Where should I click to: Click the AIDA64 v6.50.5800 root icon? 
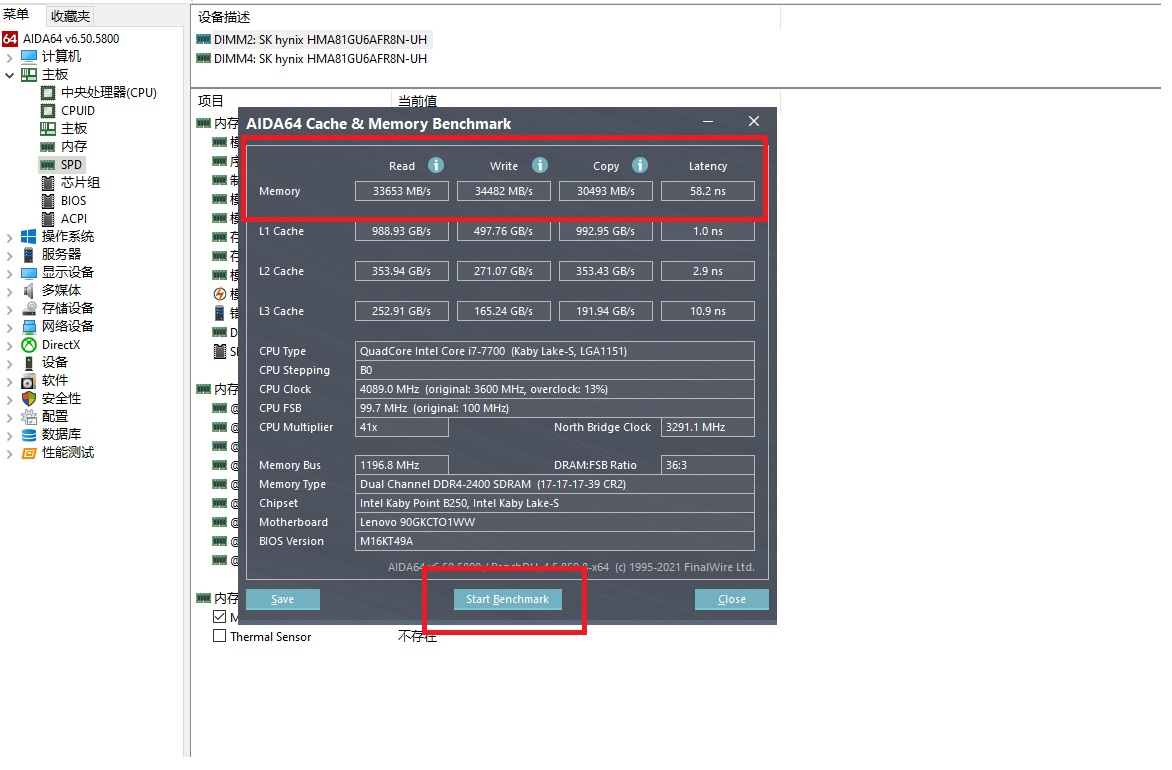[x=10, y=38]
